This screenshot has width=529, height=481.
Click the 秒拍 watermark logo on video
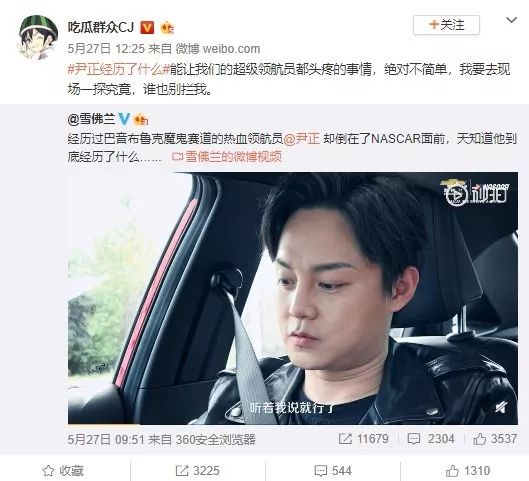[476, 194]
